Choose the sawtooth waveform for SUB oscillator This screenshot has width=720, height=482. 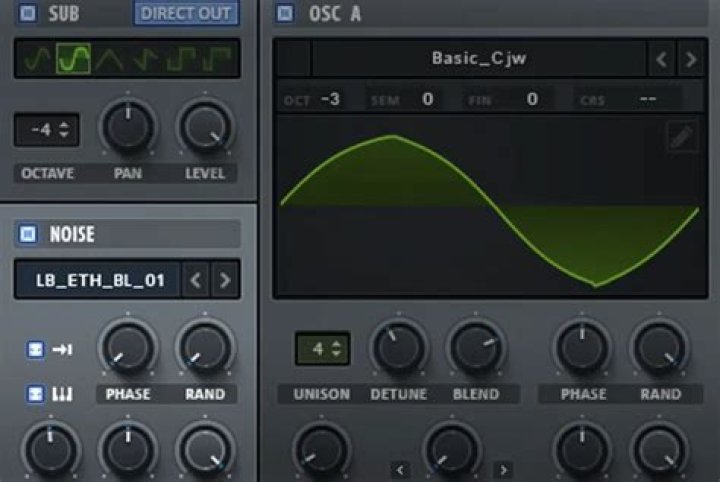146,59
